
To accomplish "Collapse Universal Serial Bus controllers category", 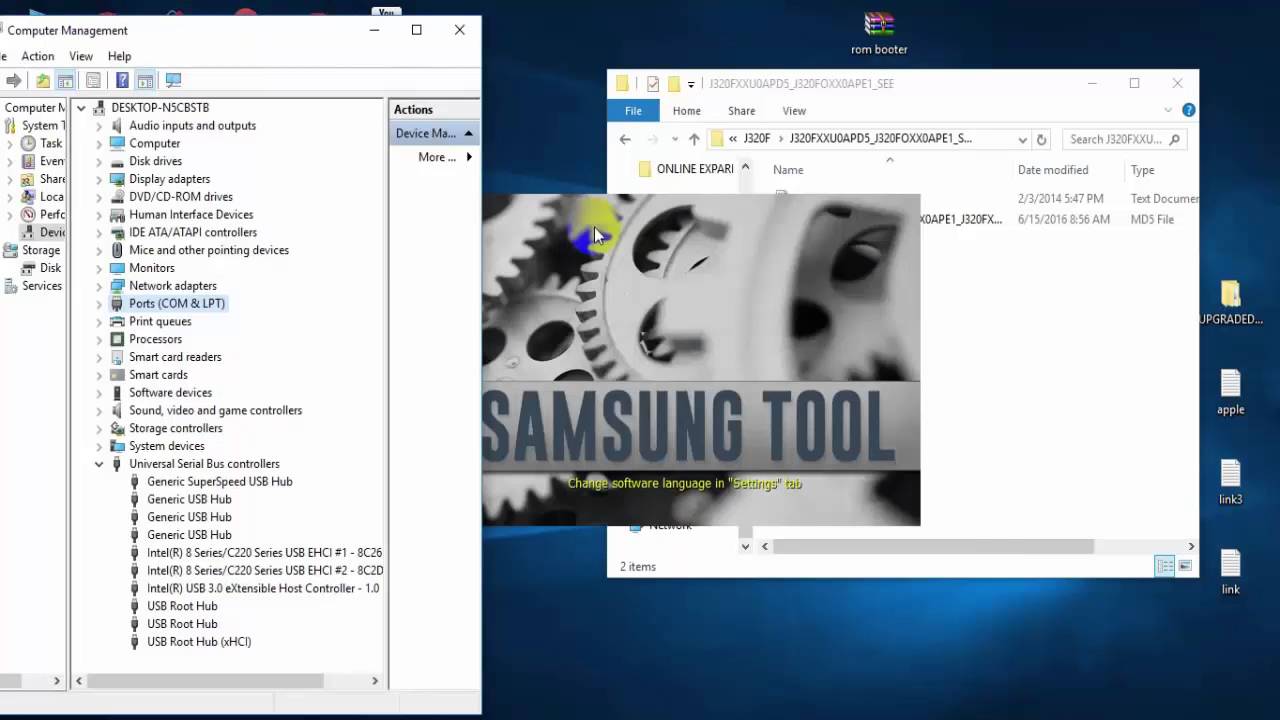I will (99, 464).
